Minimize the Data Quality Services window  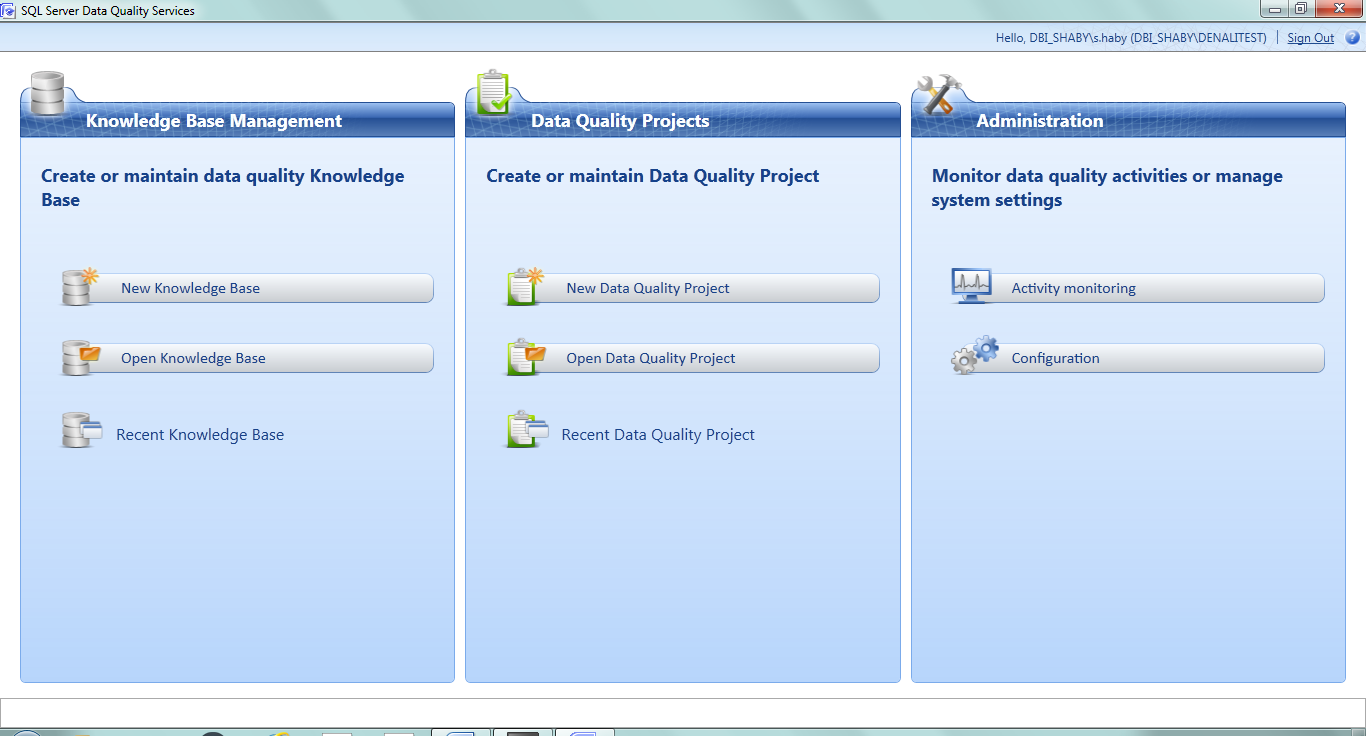tap(1274, 9)
